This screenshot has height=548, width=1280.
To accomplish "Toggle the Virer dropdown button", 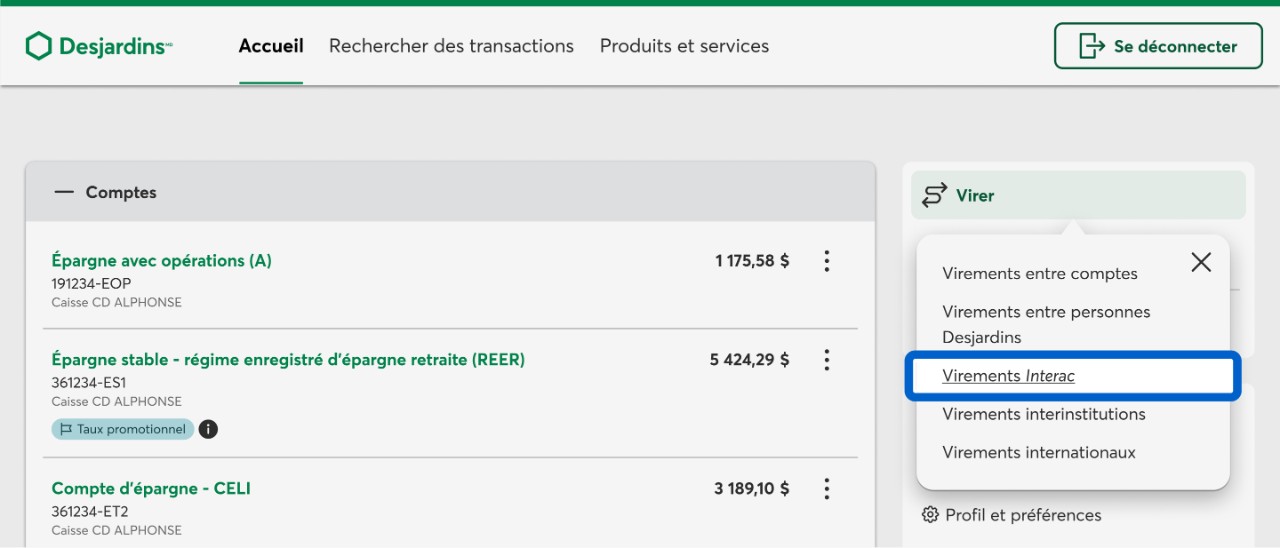I will (1078, 195).
